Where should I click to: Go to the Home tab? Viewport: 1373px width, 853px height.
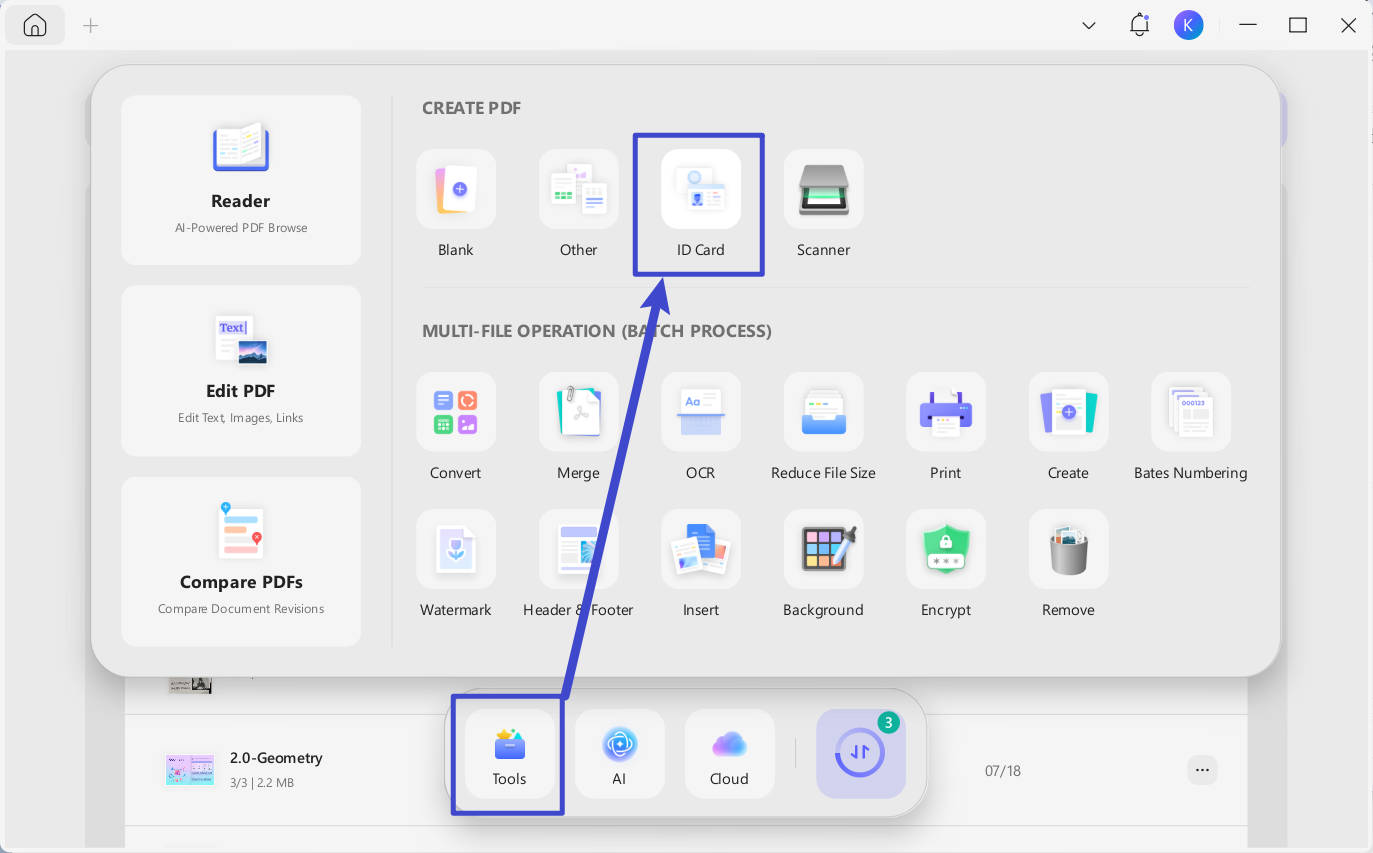coord(35,26)
